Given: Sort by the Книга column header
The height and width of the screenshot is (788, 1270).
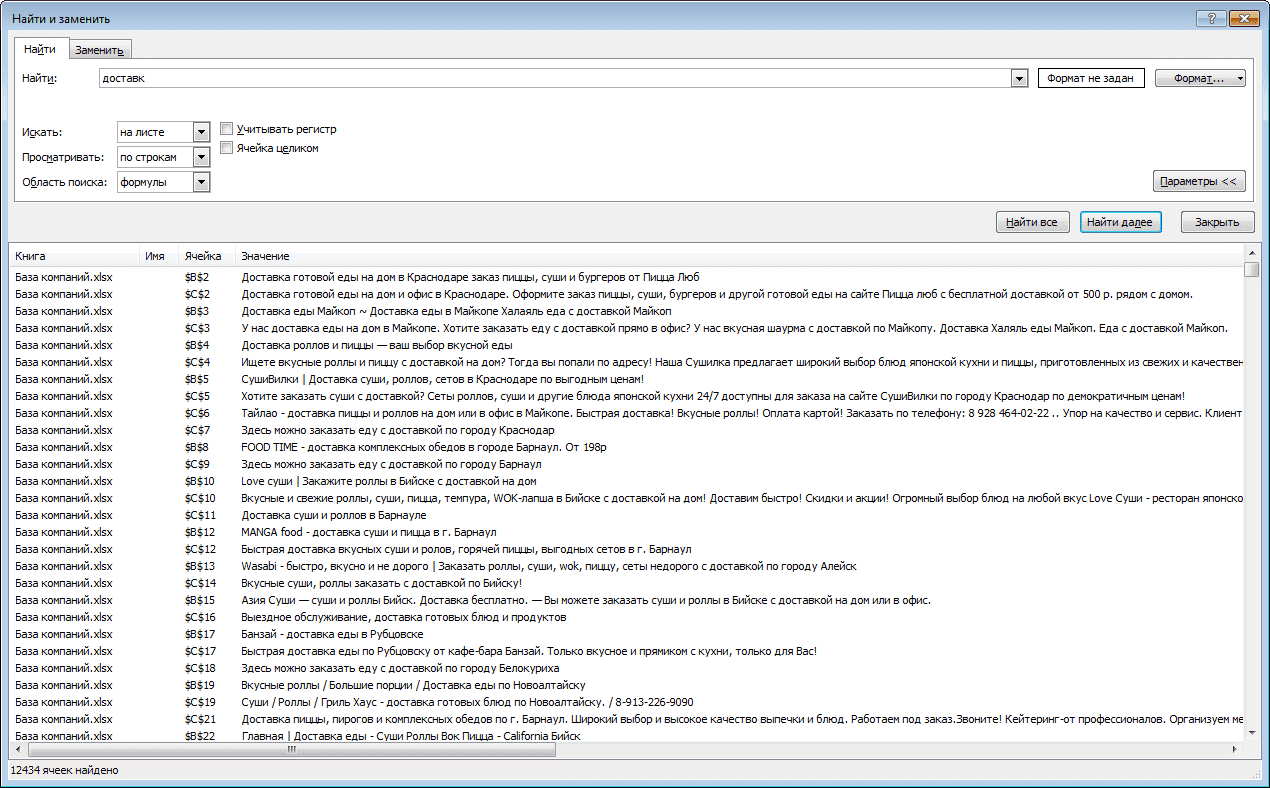Looking at the screenshot, I should [x=73, y=256].
